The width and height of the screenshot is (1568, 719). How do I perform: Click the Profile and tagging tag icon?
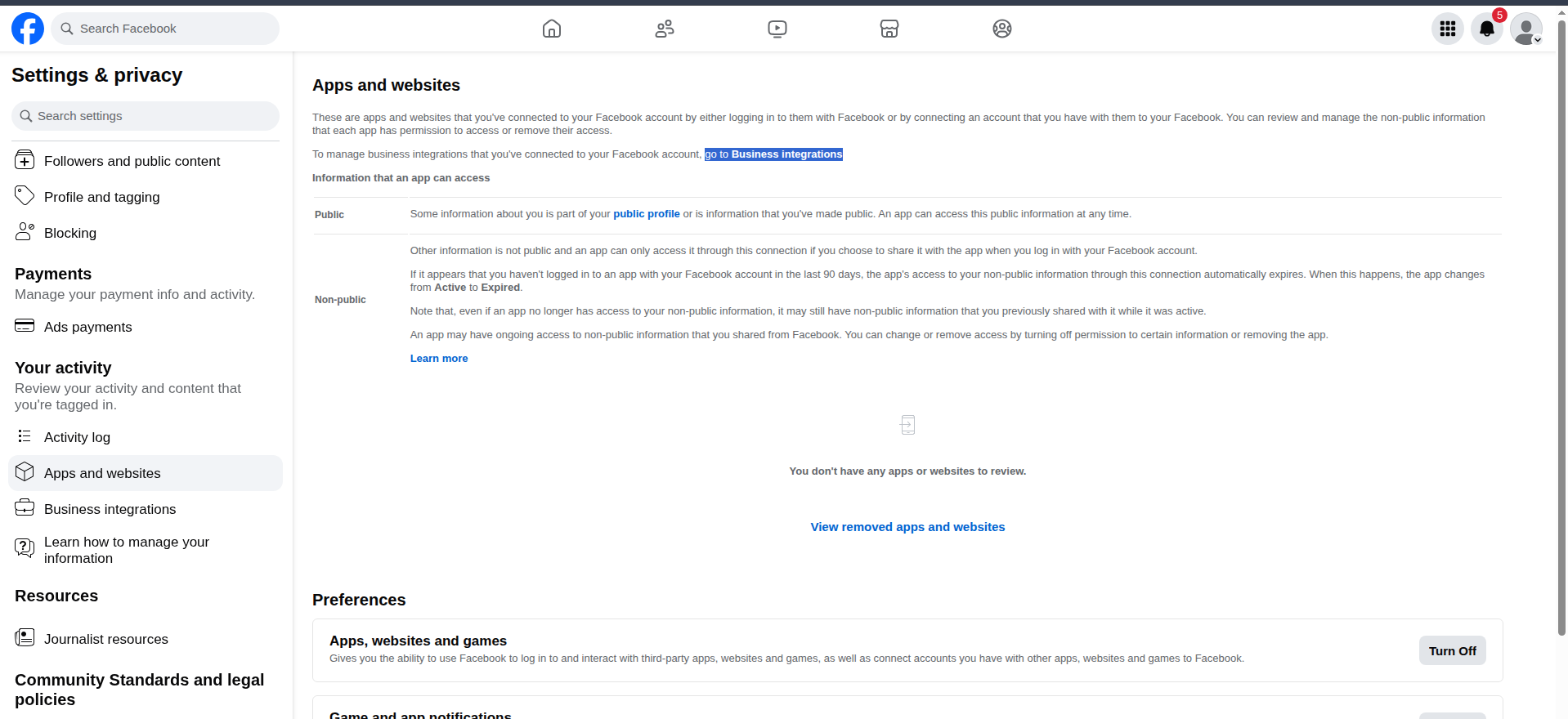click(x=25, y=196)
